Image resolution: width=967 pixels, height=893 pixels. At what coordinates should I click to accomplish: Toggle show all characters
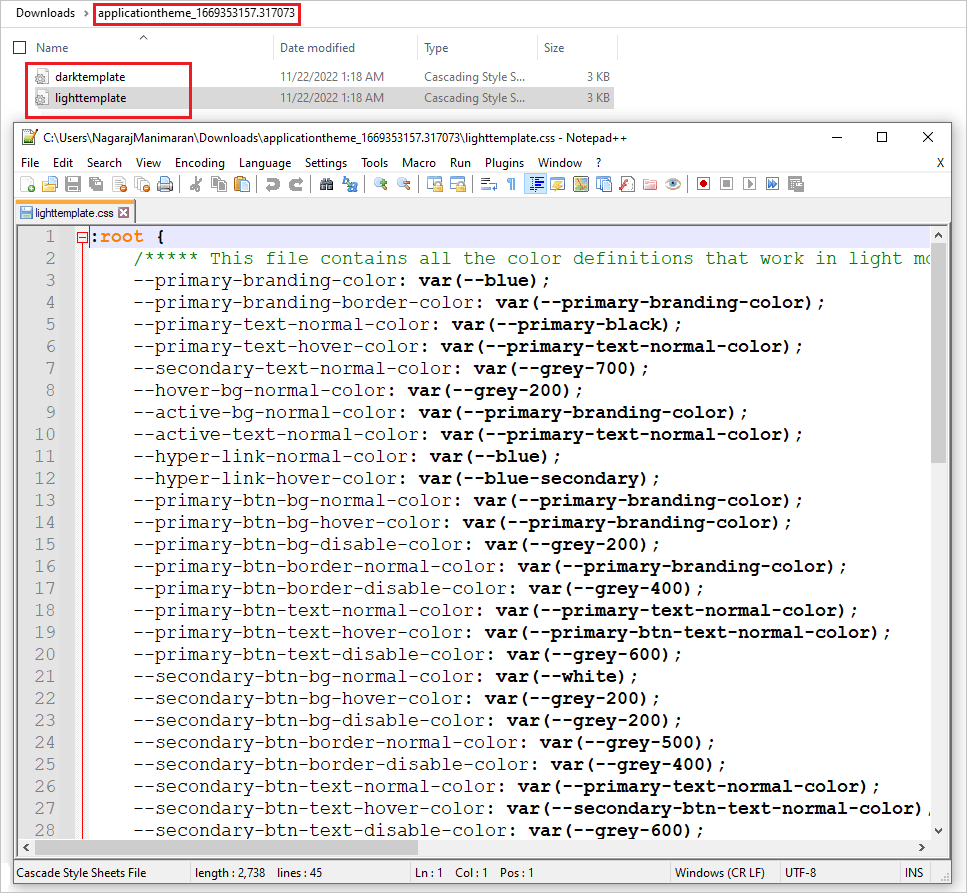pyautogui.click(x=511, y=183)
